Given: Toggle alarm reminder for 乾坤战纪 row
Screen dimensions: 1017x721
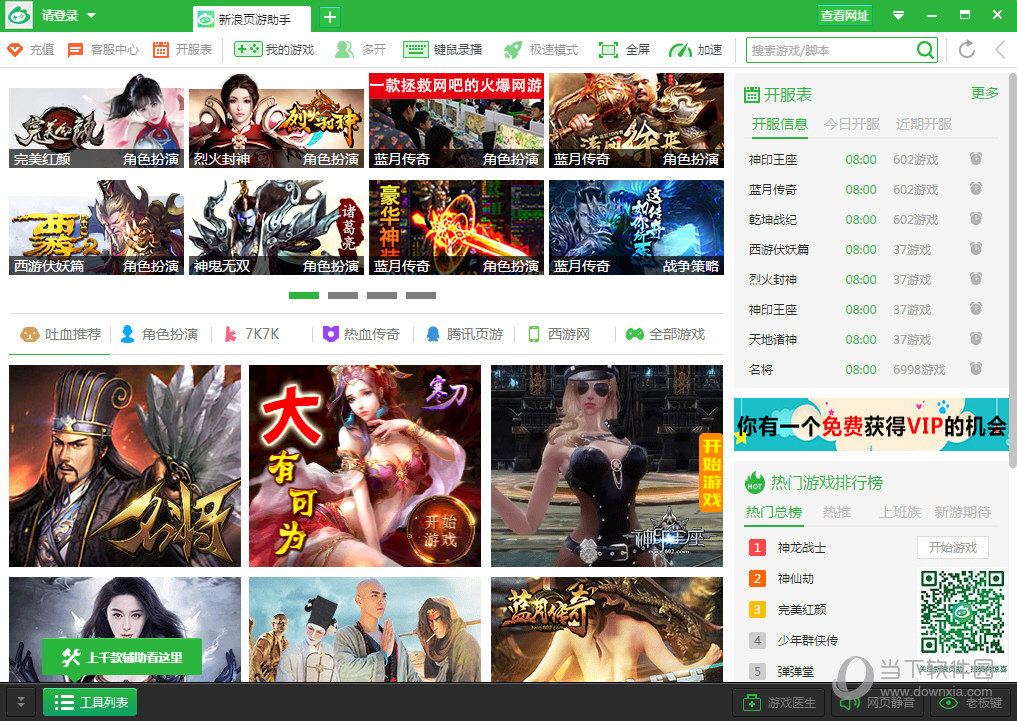Looking at the screenshot, I should coord(975,219).
